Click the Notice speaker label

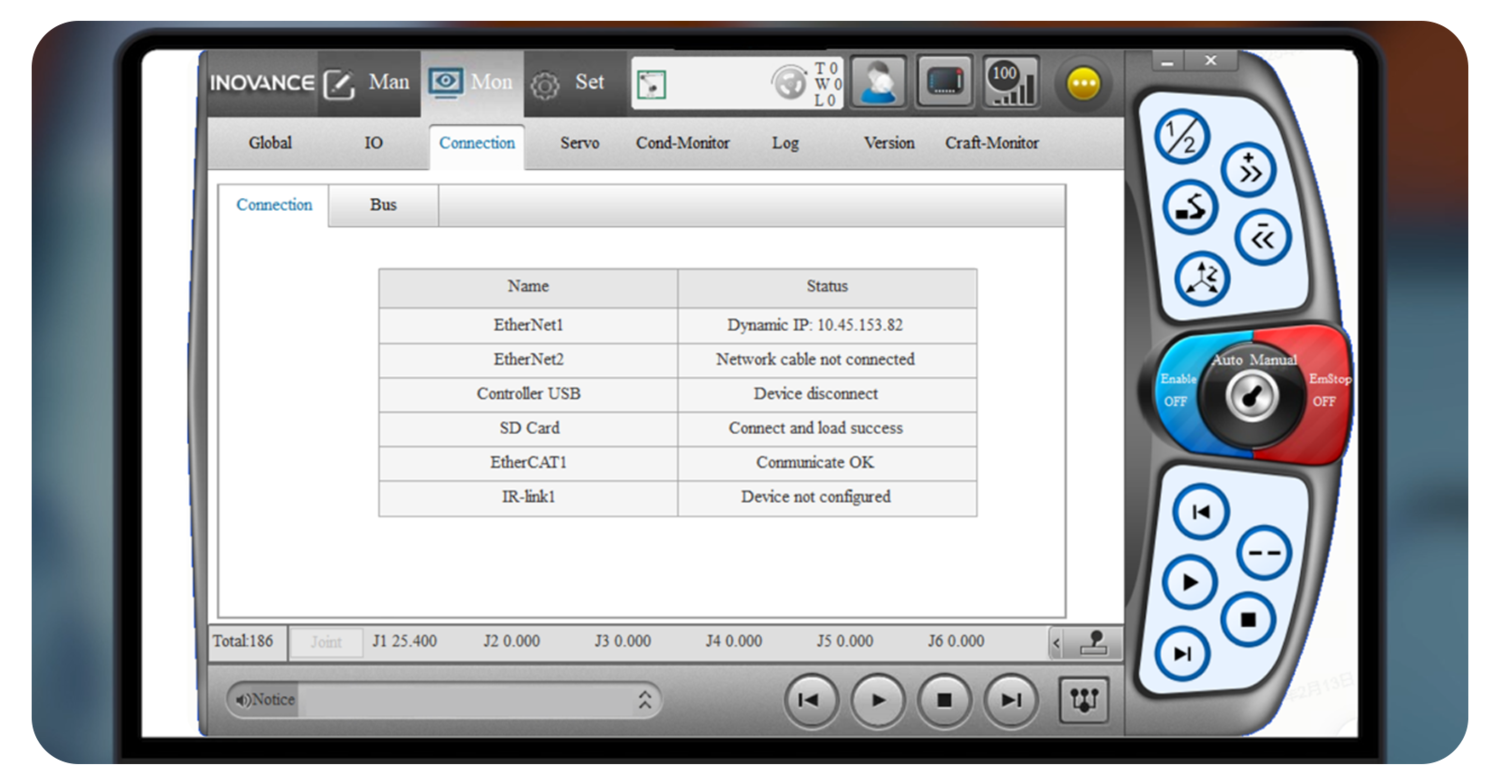(265, 700)
